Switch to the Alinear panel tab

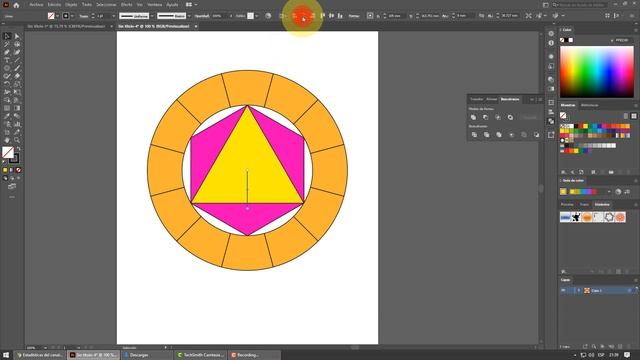(x=491, y=99)
